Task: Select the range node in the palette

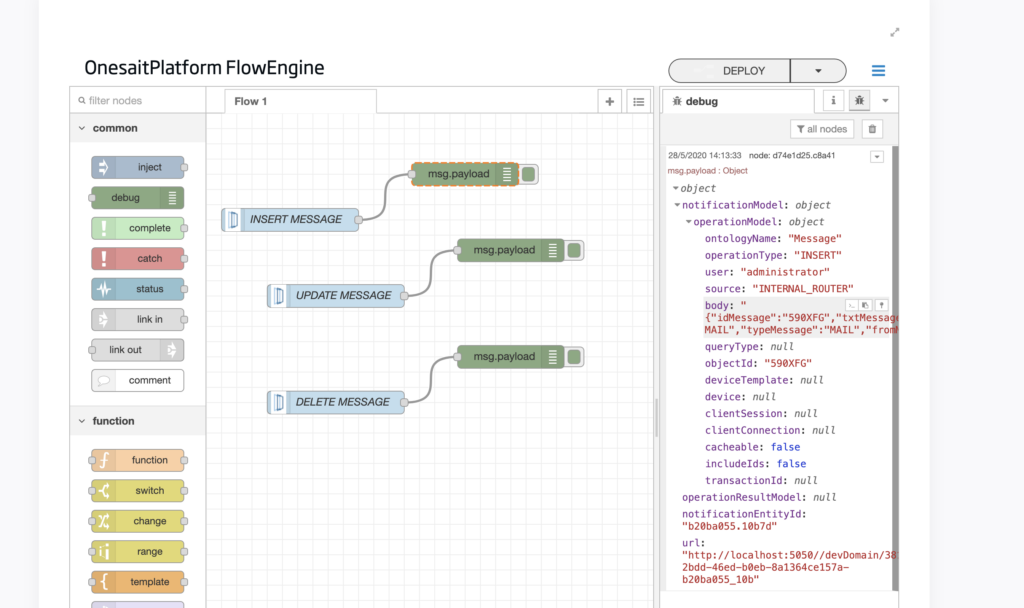Action: click(x=138, y=552)
